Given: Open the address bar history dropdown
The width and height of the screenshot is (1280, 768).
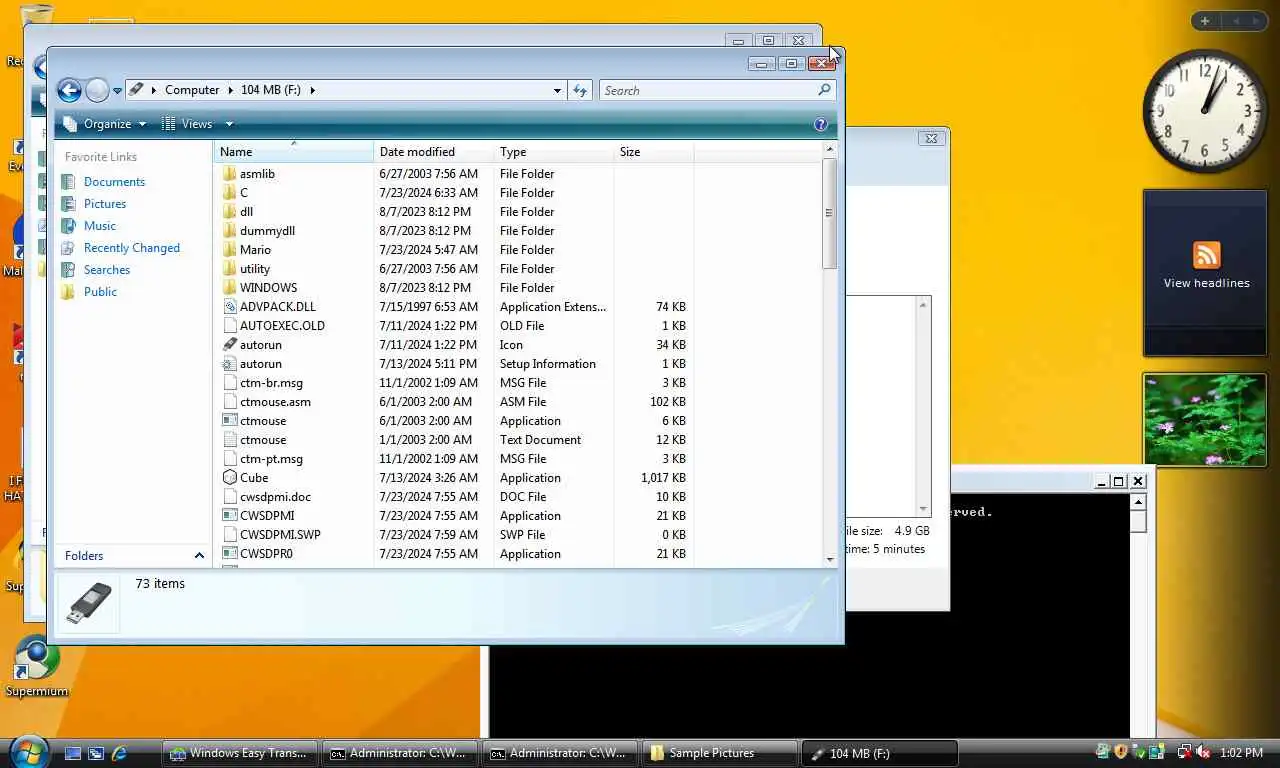Looking at the screenshot, I should (557, 90).
